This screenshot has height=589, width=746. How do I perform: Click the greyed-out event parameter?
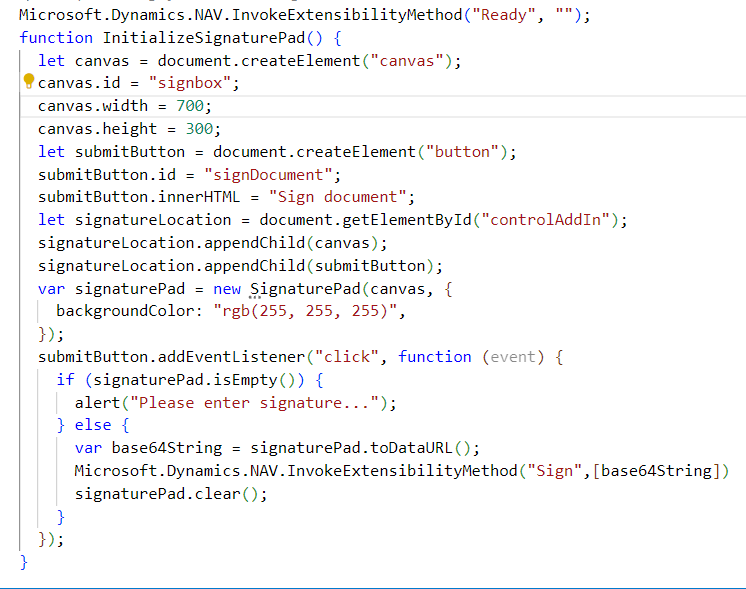(x=513, y=357)
